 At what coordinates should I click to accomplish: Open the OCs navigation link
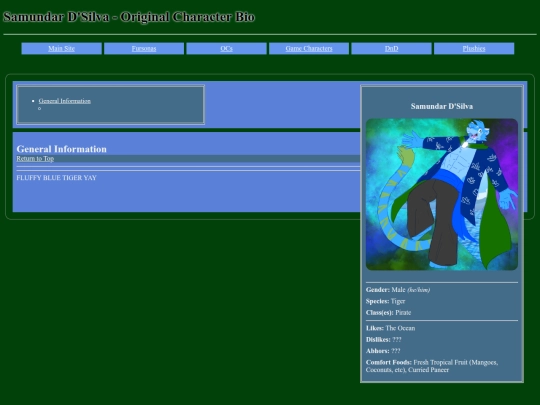point(226,49)
